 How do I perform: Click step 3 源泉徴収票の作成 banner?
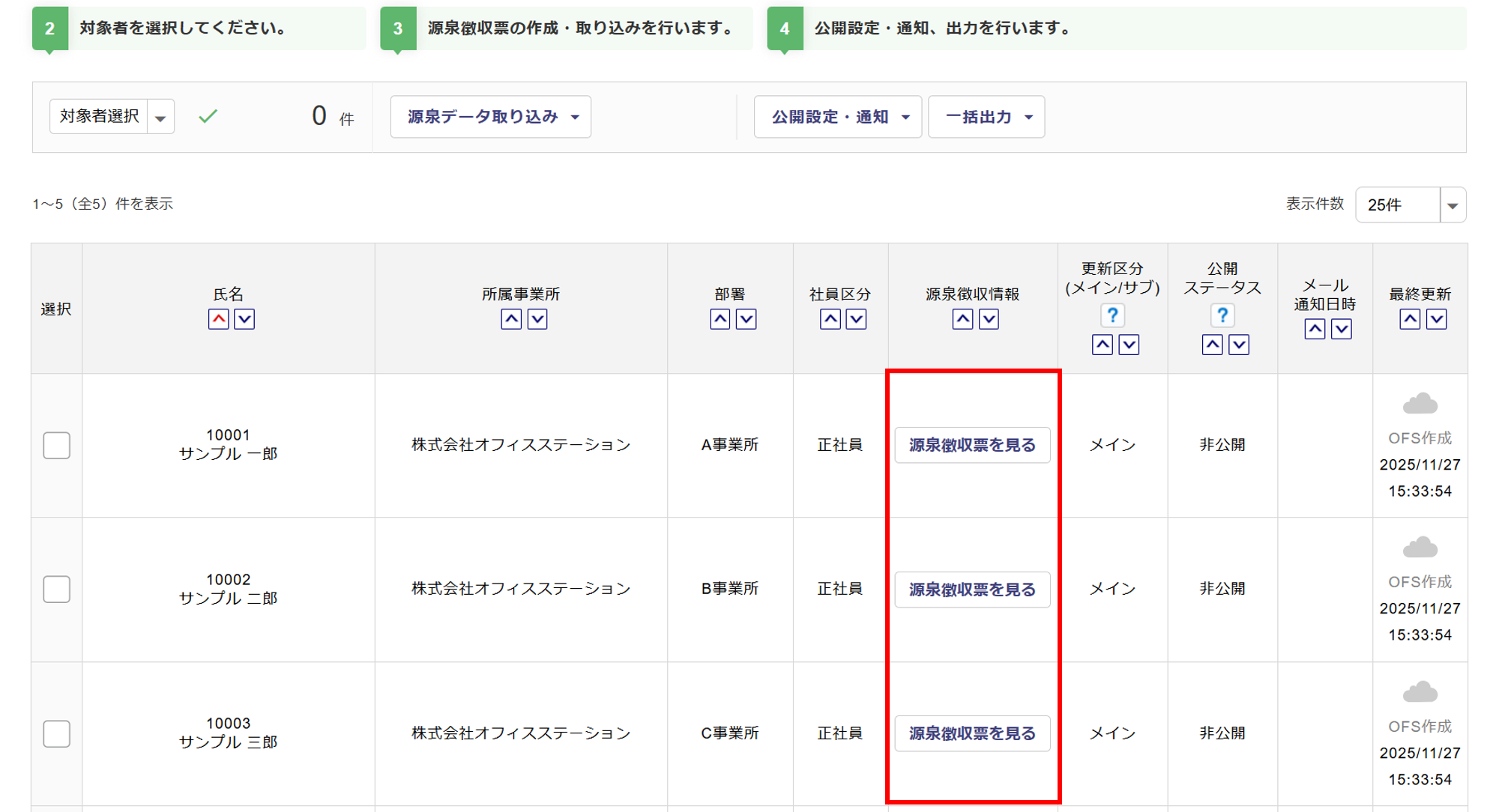point(567,28)
